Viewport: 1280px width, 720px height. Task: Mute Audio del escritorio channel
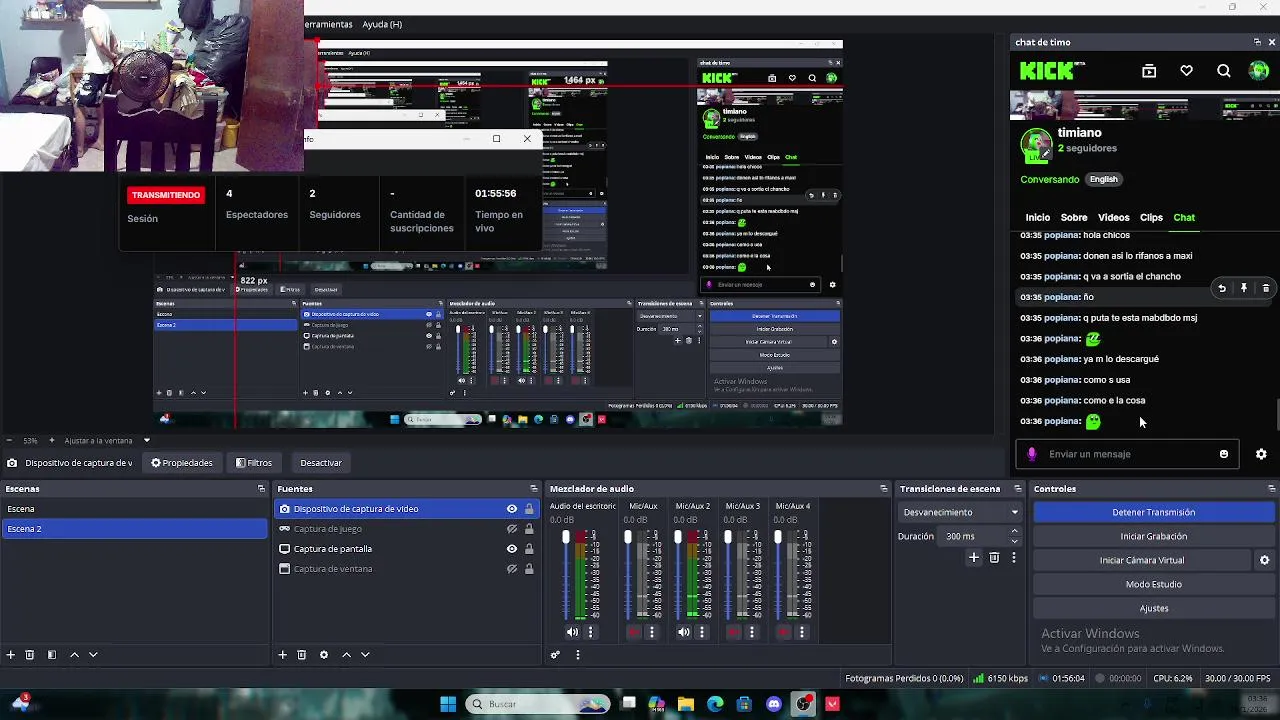pyautogui.click(x=572, y=632)
